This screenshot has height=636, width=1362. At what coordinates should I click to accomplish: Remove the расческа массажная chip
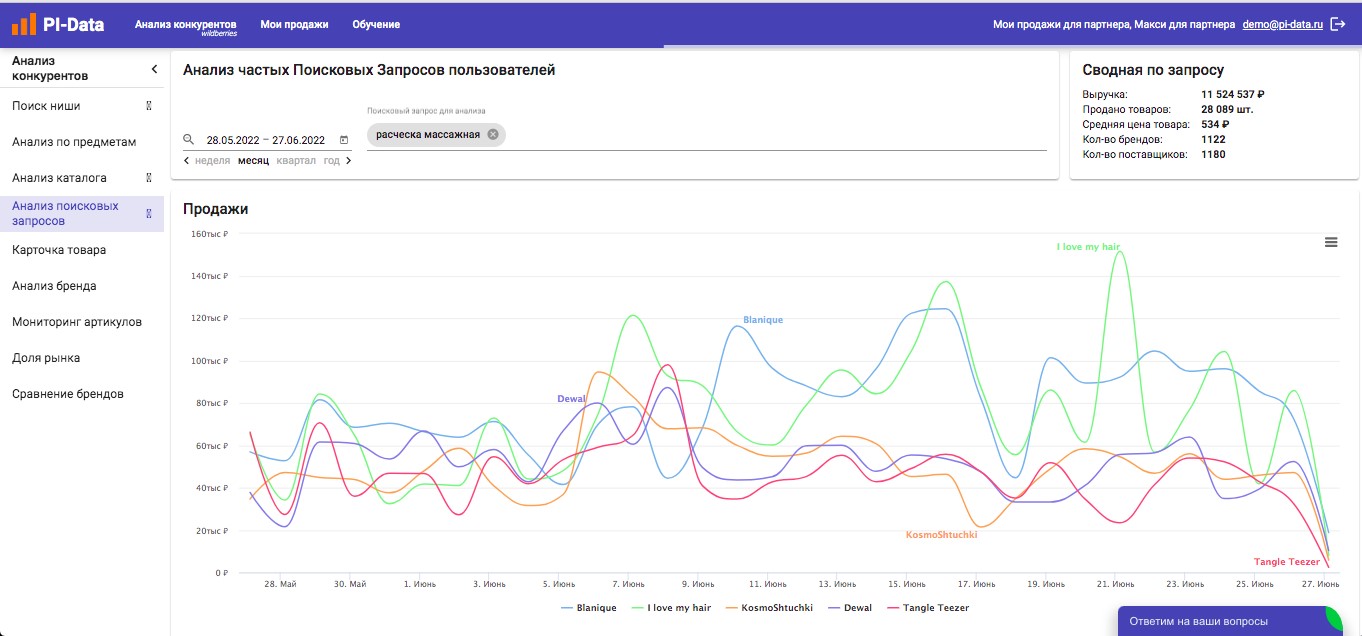(x=493, y=134)
